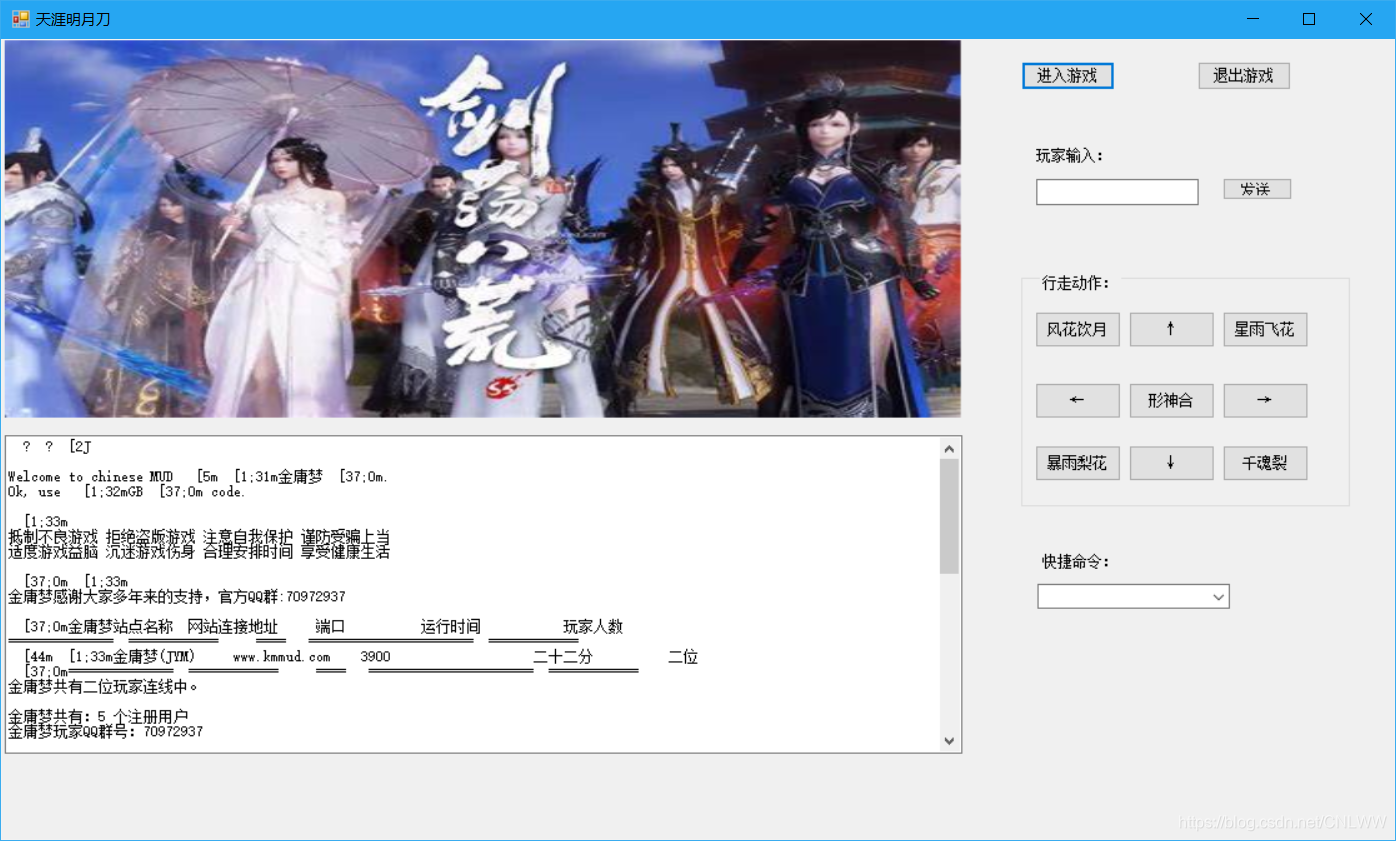The height and width of the screenshot is (841, 1396).
Task: Click the '运行时间' column header text
Action: tap(451, 627)
